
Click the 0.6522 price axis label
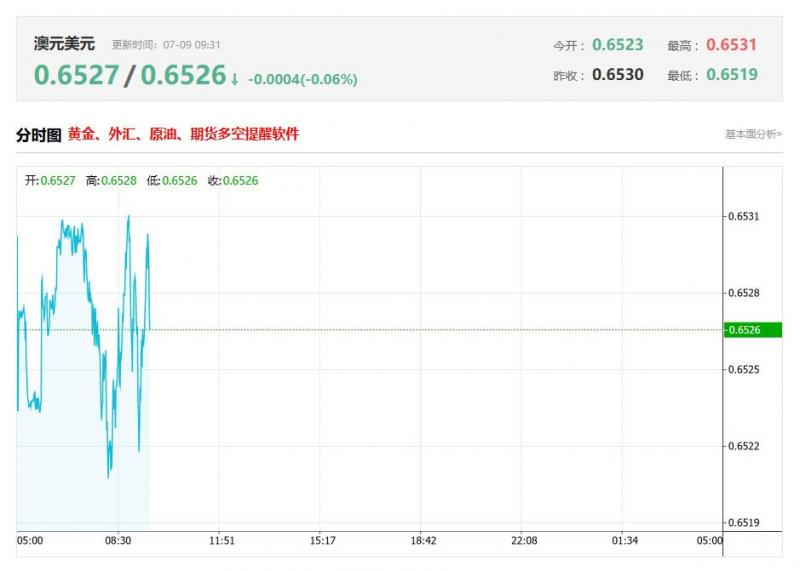[x=743, y=446]
